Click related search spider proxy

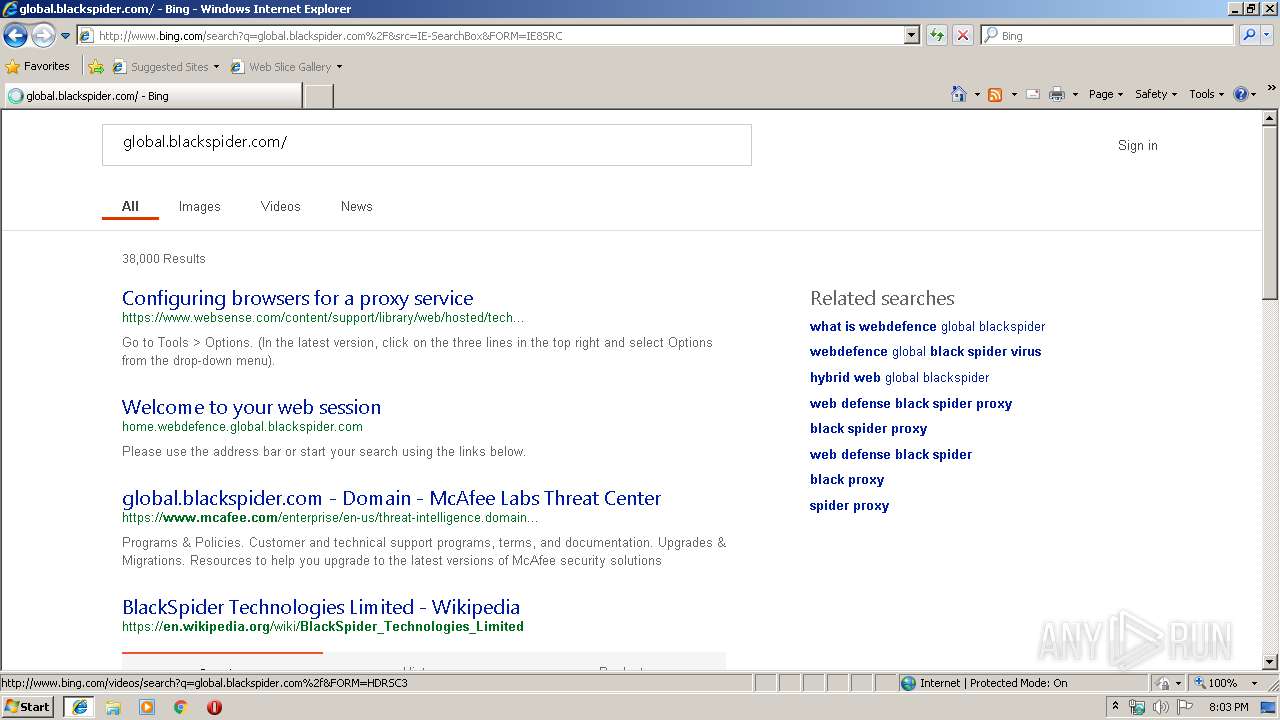(x=849, y=505)
